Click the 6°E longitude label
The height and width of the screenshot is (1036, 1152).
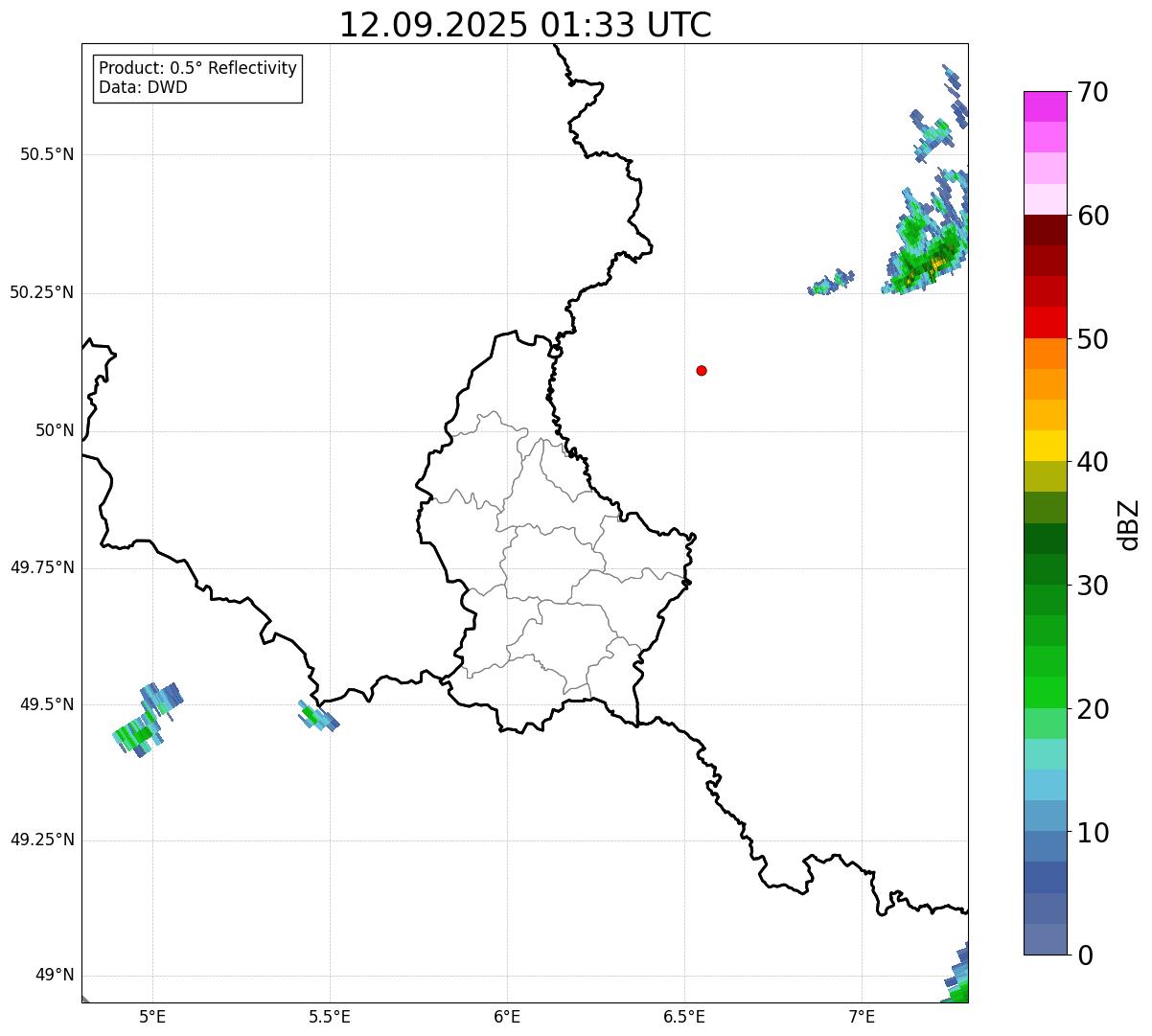point(507,1016)
